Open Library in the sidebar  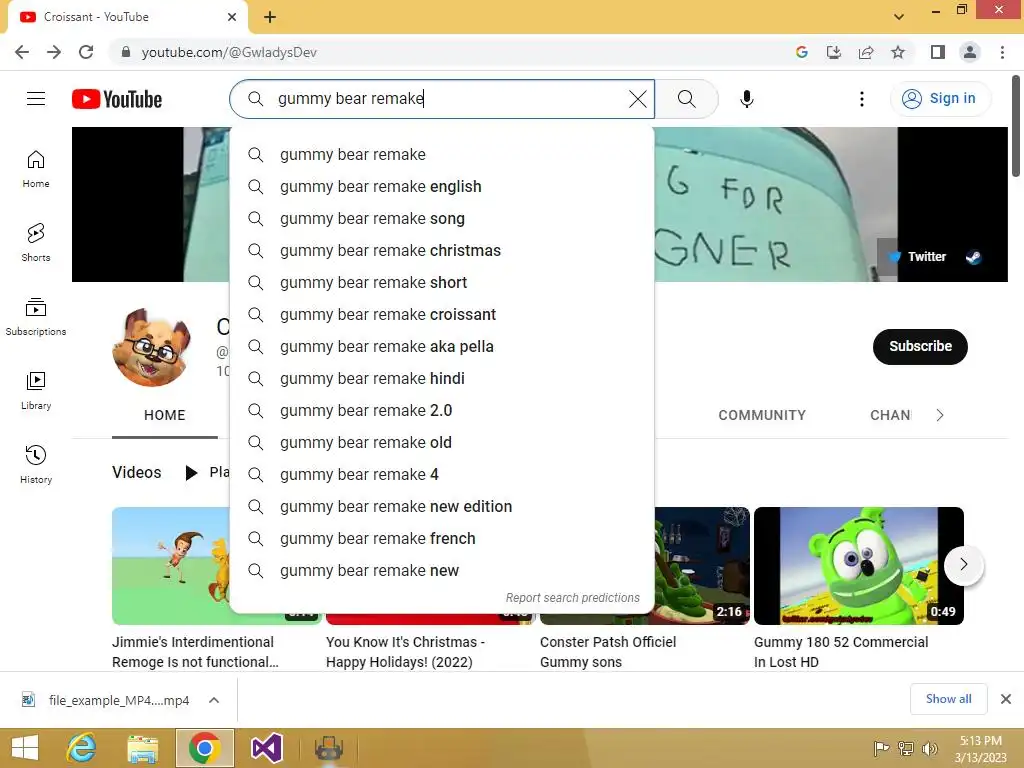click(x=36, y=391)
